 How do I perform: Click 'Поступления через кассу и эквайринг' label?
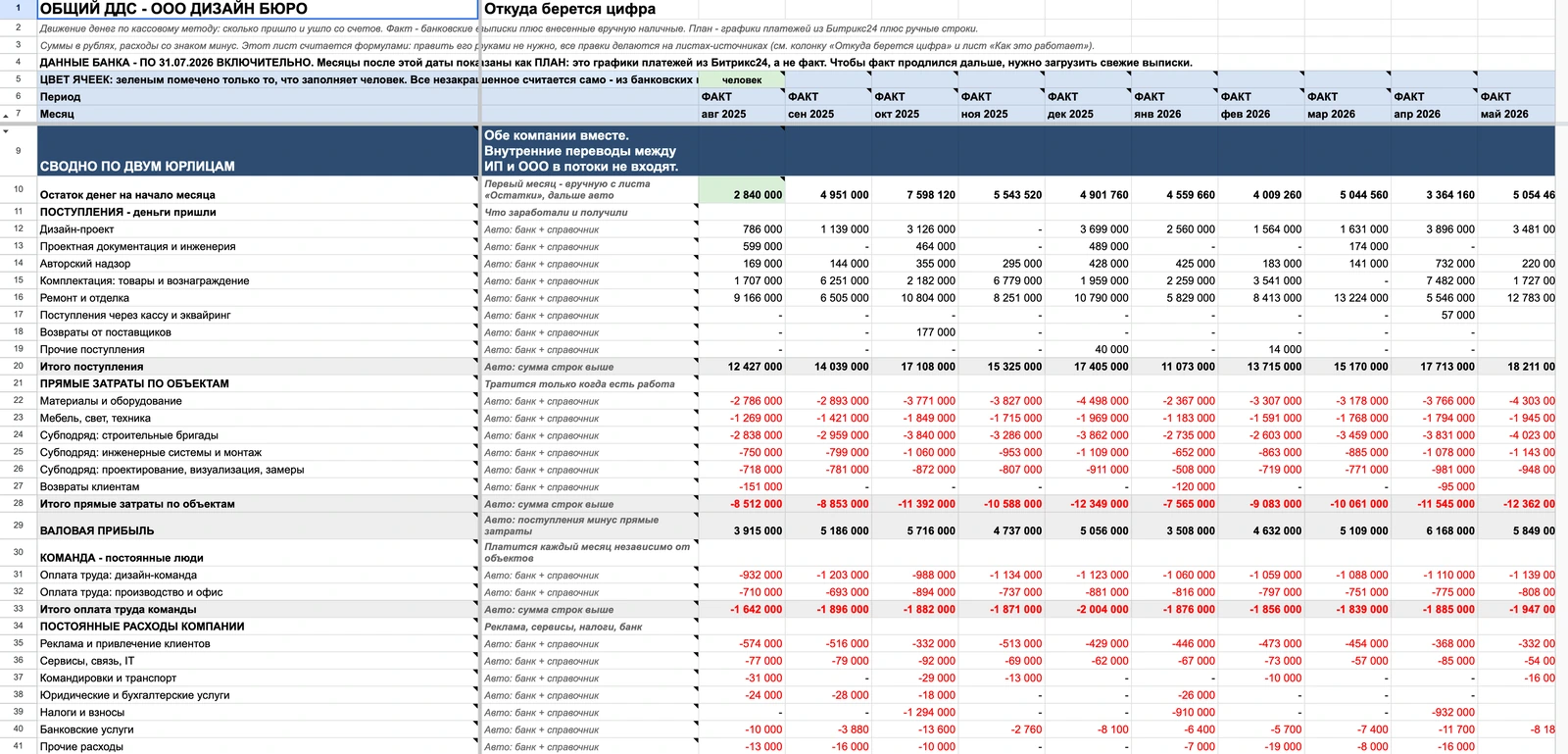(259, 315)
